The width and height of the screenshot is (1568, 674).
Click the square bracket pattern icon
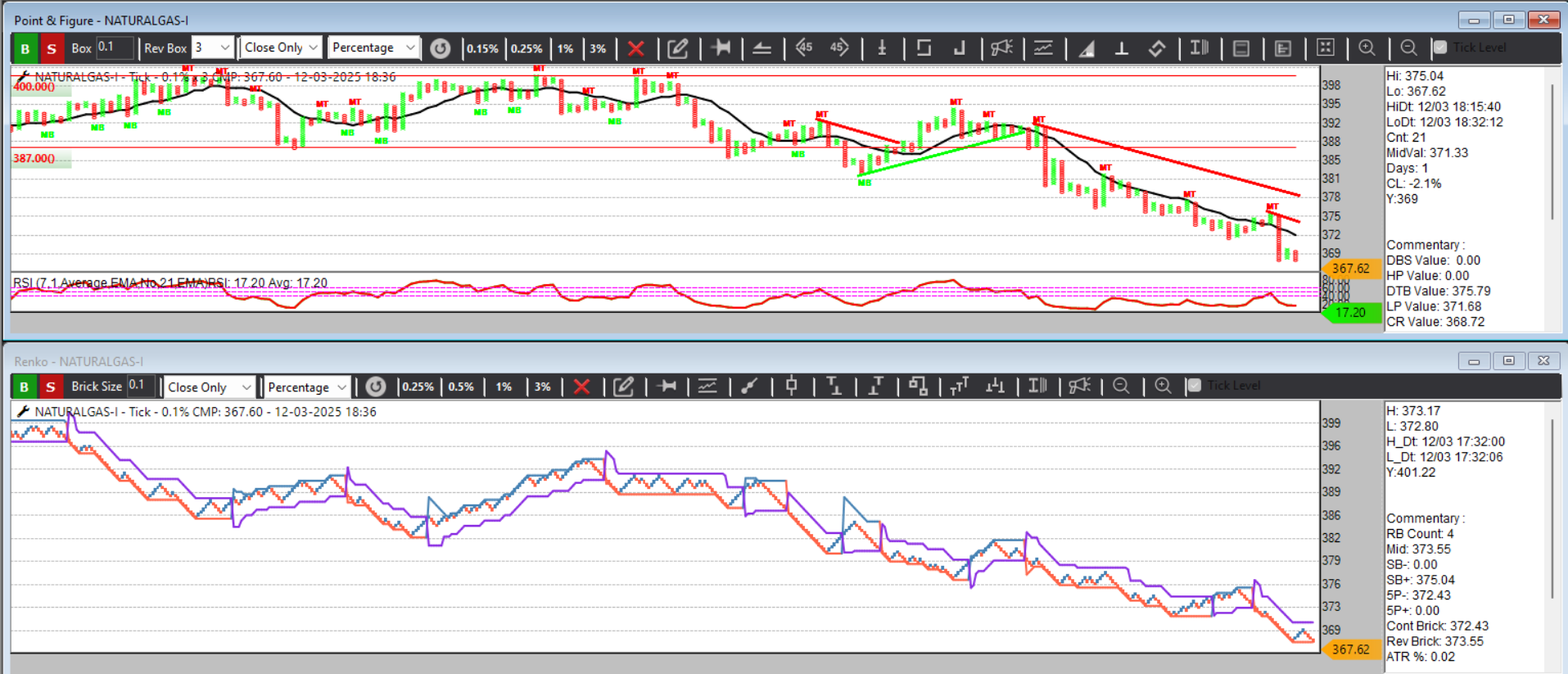coord(924,47)
